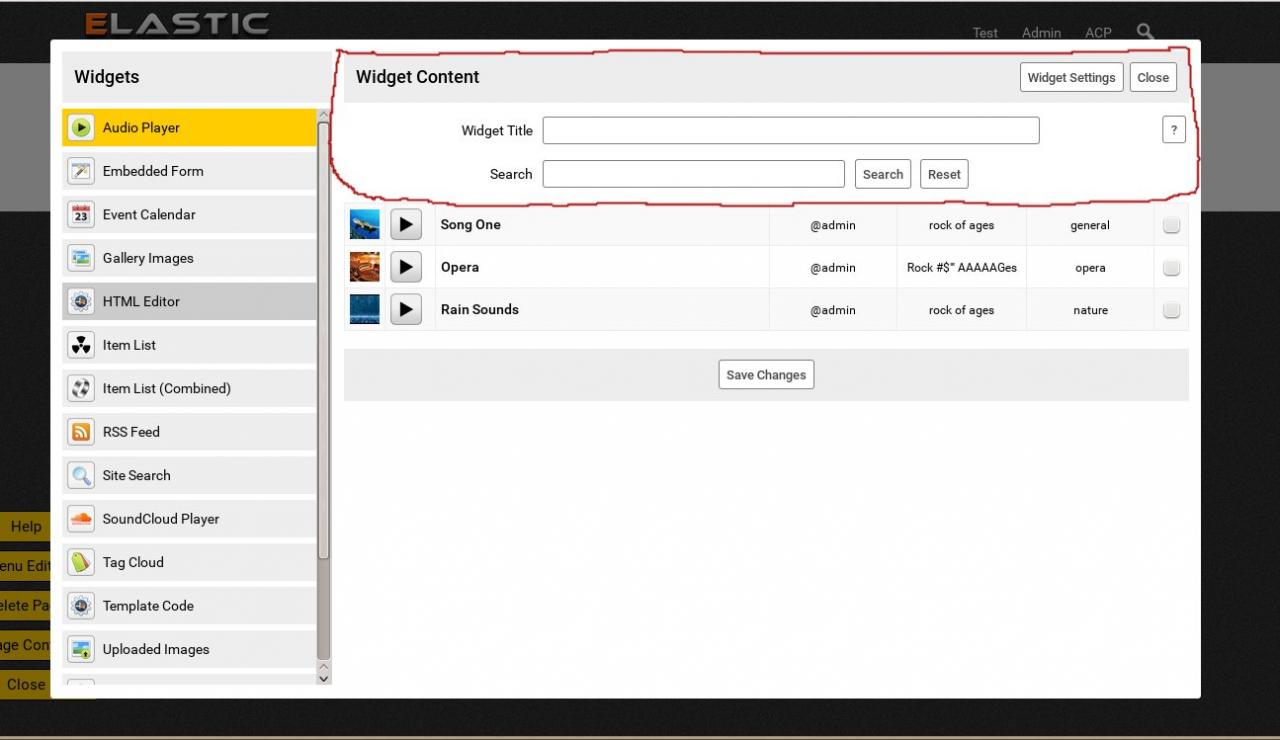Select the Audio Player widget icon
This screenshot has width=1280, height=740.
[x=81, y=128]
